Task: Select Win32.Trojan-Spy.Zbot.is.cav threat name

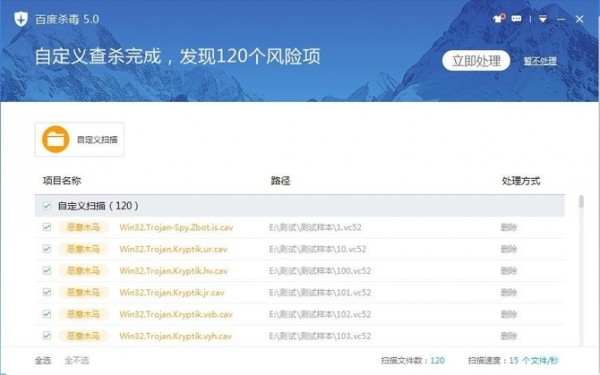Action: (x=176, y=227)
